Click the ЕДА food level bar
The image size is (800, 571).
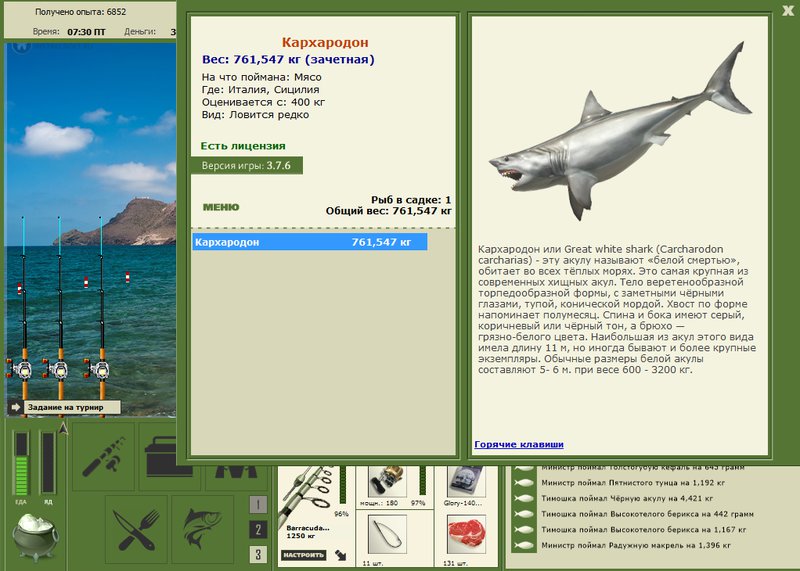[21, 463]
